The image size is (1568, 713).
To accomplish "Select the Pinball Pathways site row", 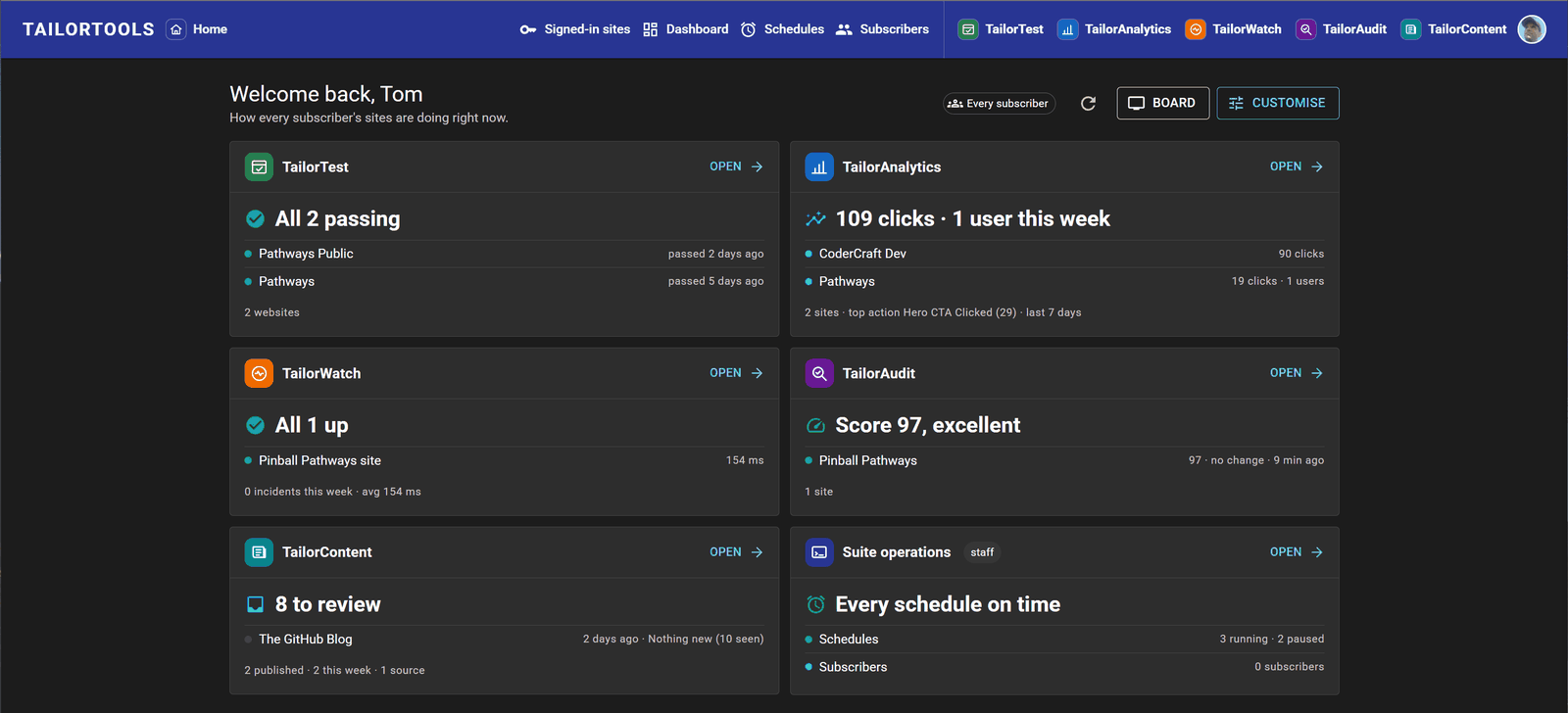I will pyautogui.click(x=504, y=460).
